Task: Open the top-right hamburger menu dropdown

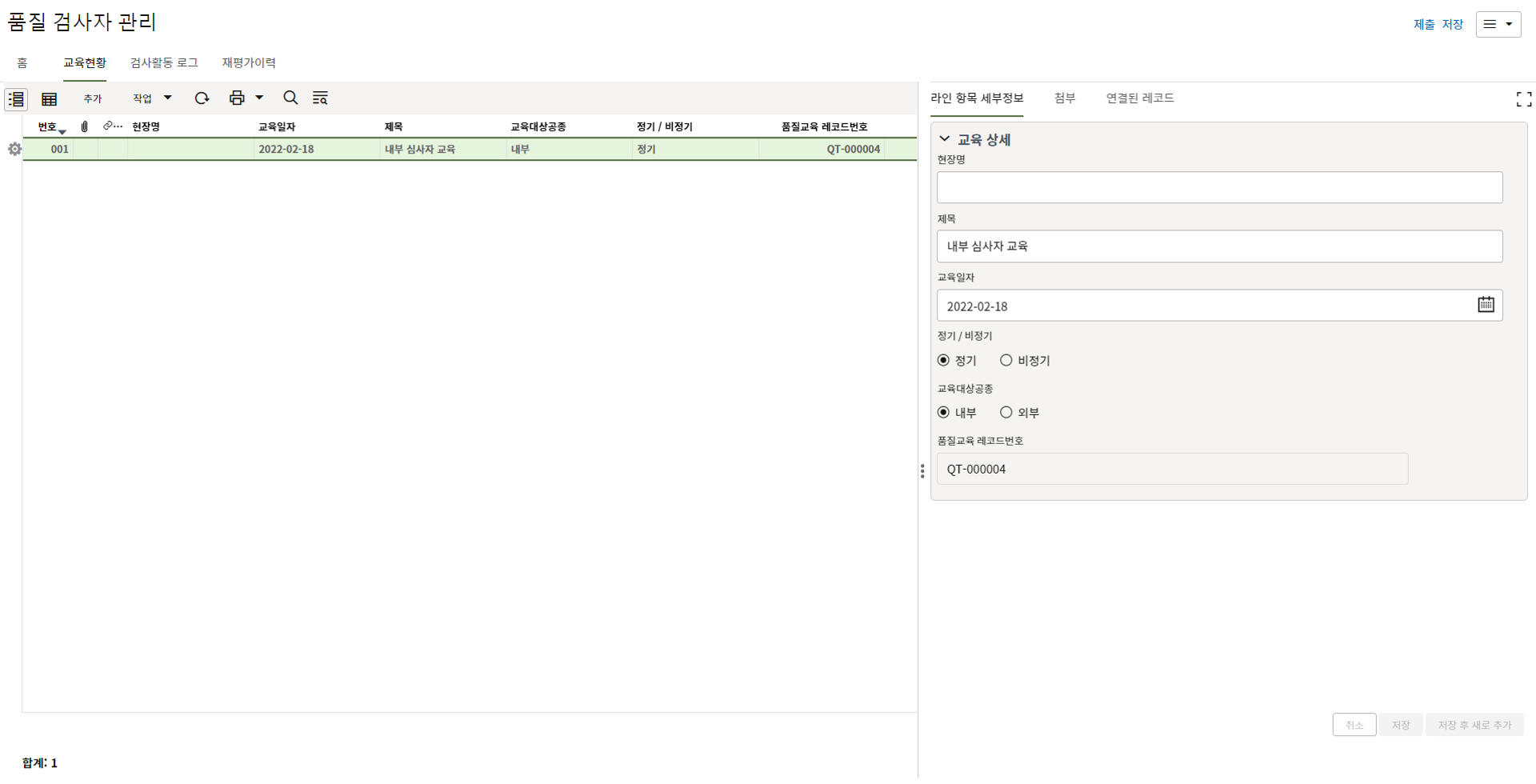Action: [x=1498, y=24]
